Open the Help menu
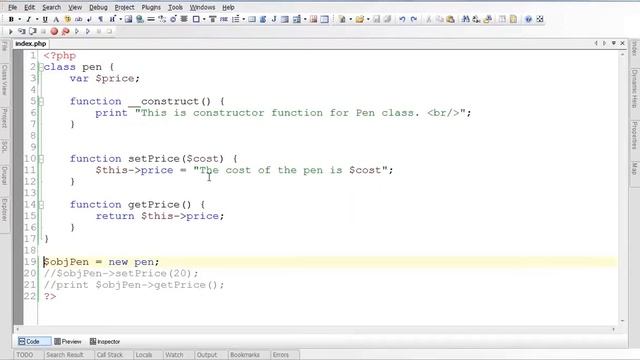 point(228,7)
